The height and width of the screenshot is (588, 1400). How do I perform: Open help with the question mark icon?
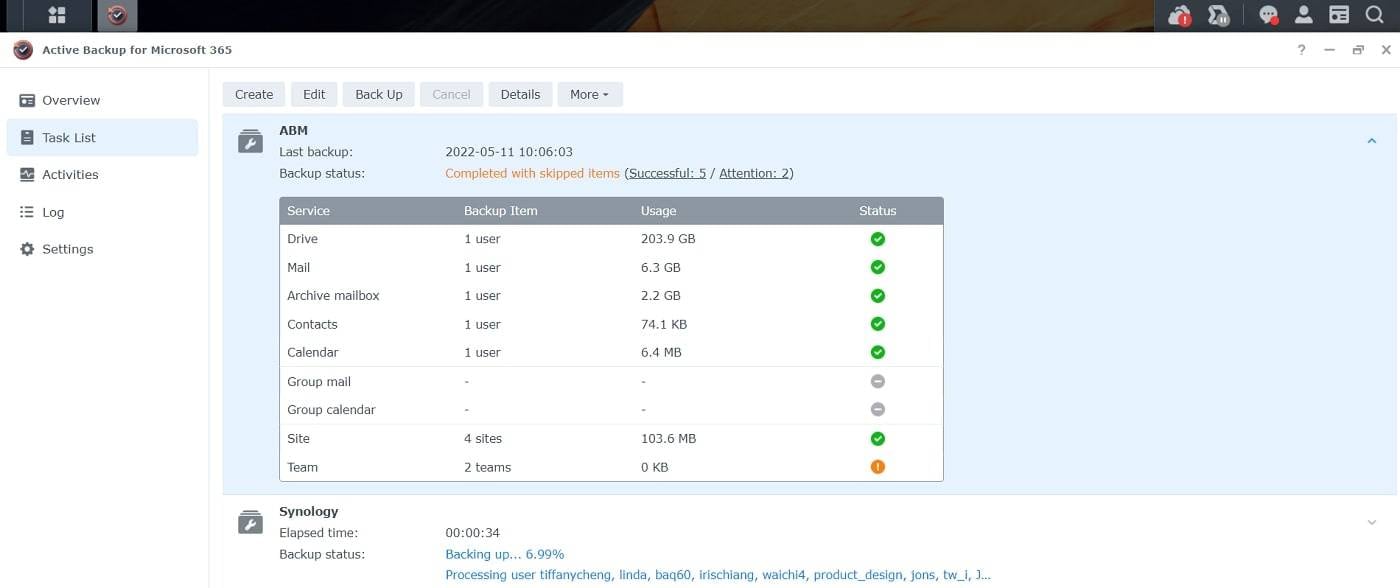point(1301,50)
